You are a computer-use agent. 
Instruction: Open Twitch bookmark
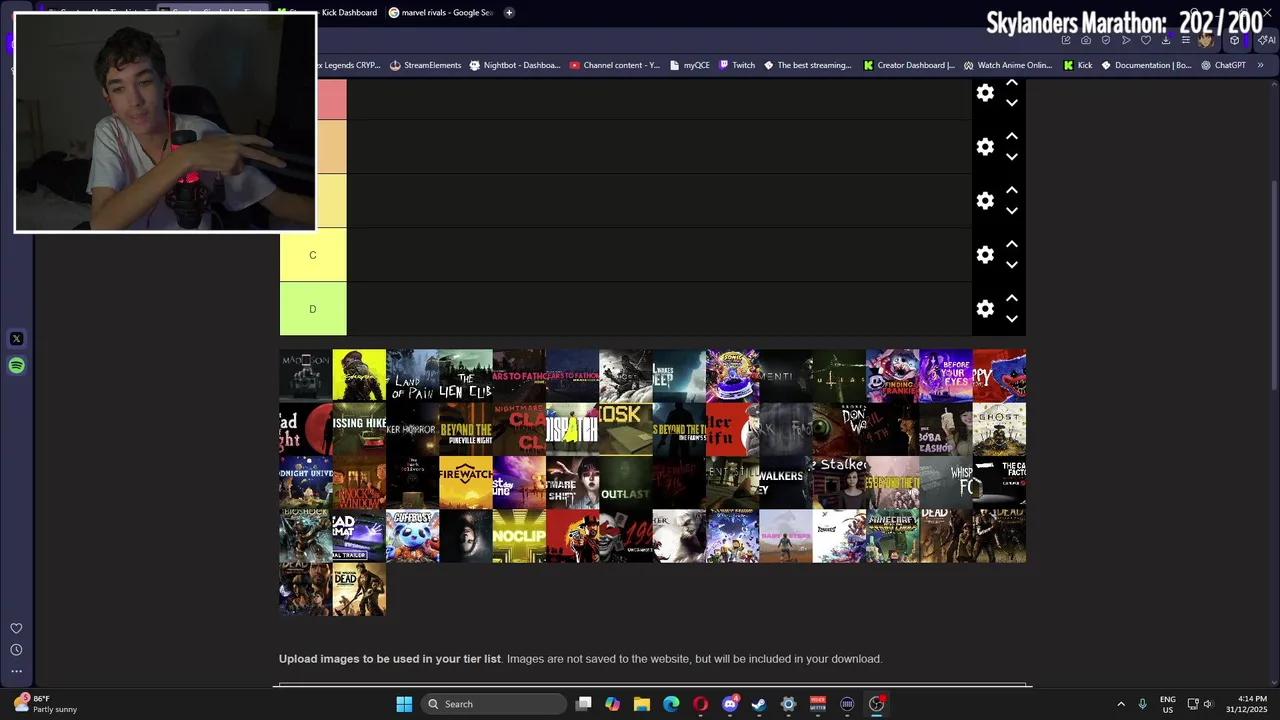[x=737, y=65]
